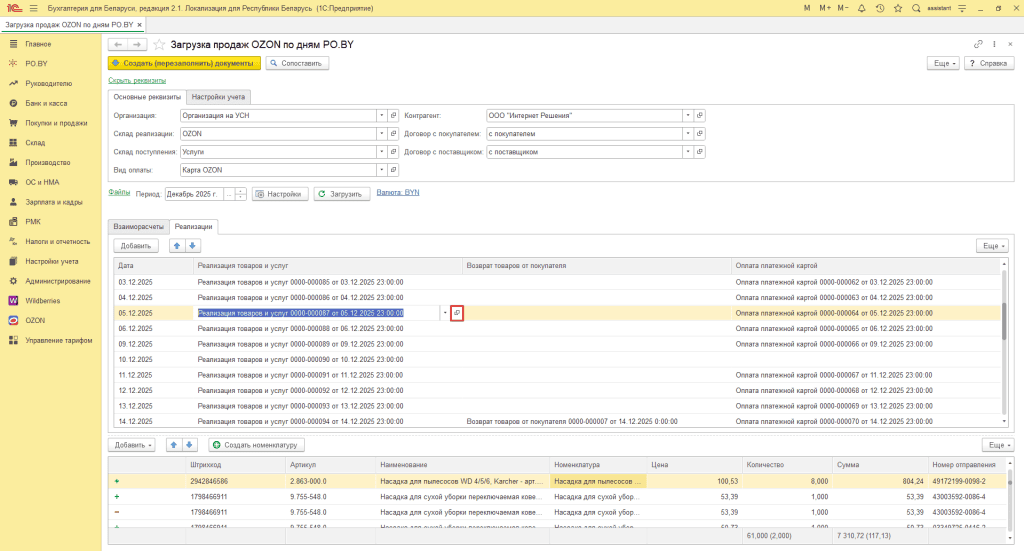The height and width of the screenshot is (551, 1024).
Task: Click Скрыть реквизиты link
Action: (x=137, y=80)
